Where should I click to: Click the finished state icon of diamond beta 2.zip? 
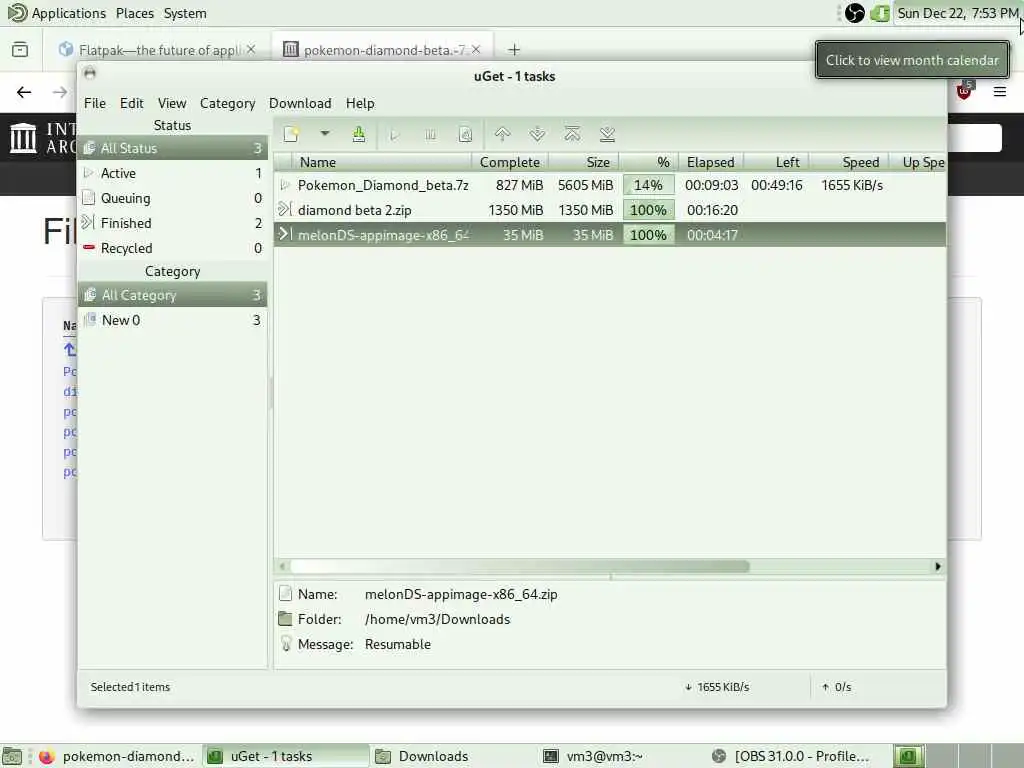tap(284, 210)
